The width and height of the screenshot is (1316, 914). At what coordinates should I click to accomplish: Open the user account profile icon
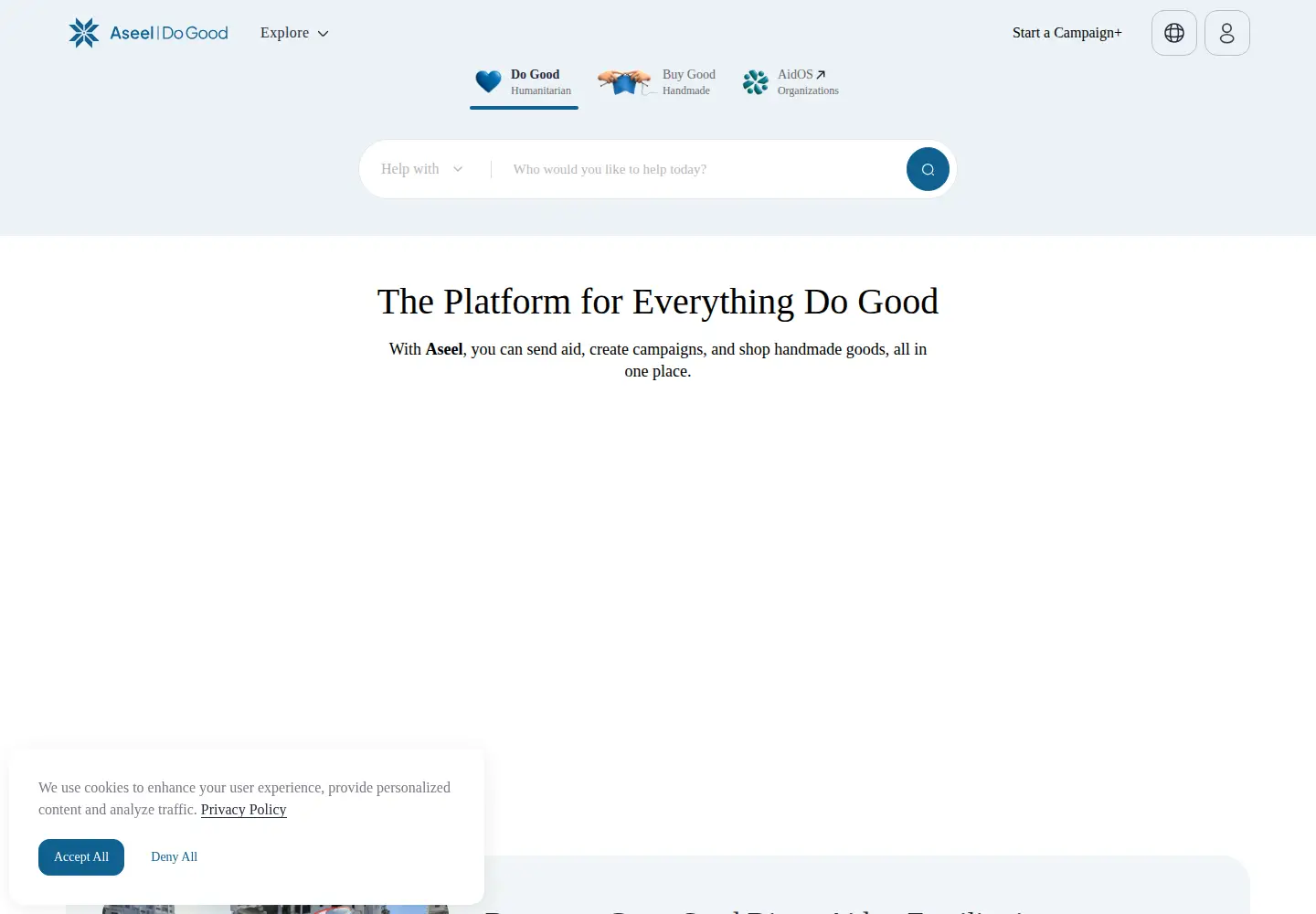coord(1227,33)
